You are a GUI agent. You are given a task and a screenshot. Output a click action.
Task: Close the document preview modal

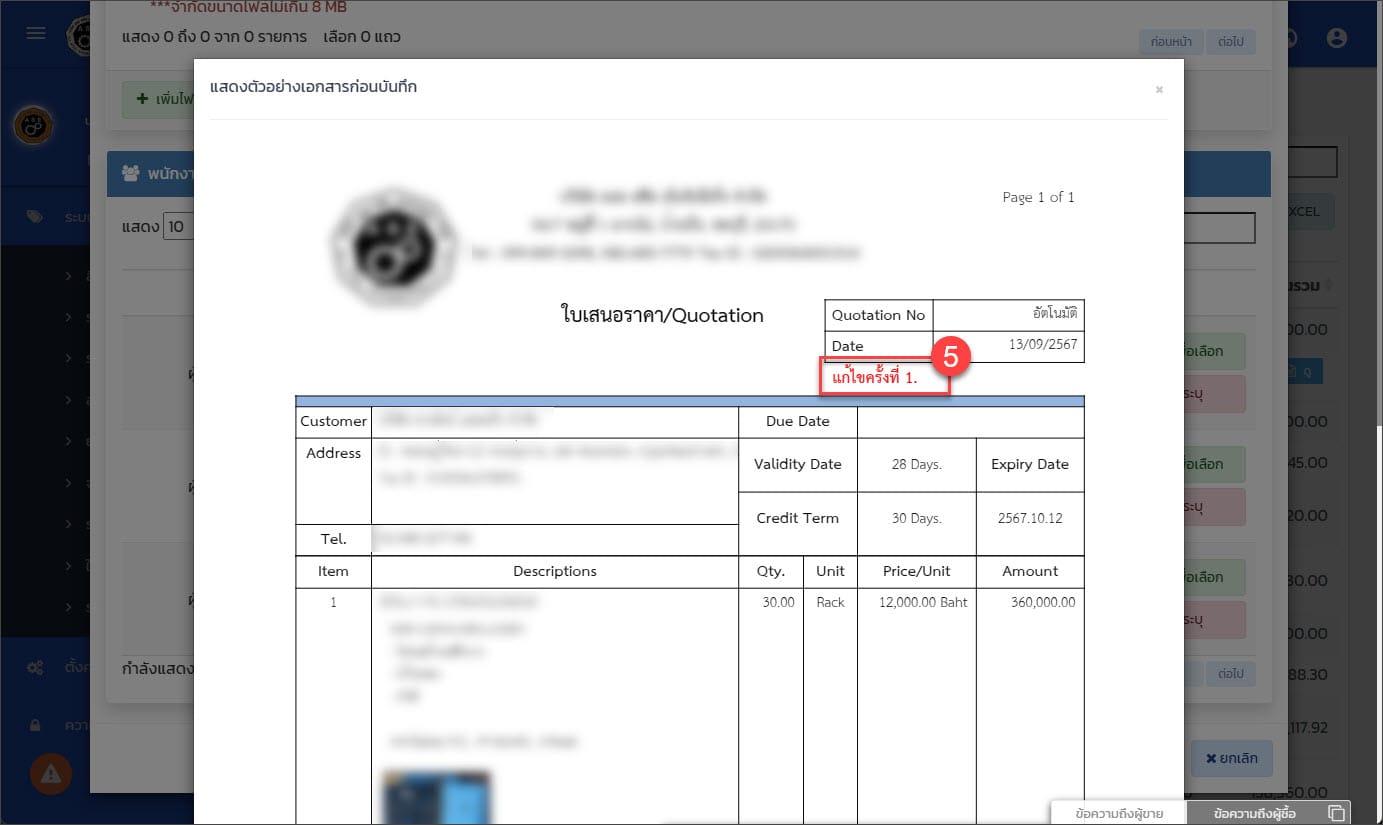tap(1159, 90)
